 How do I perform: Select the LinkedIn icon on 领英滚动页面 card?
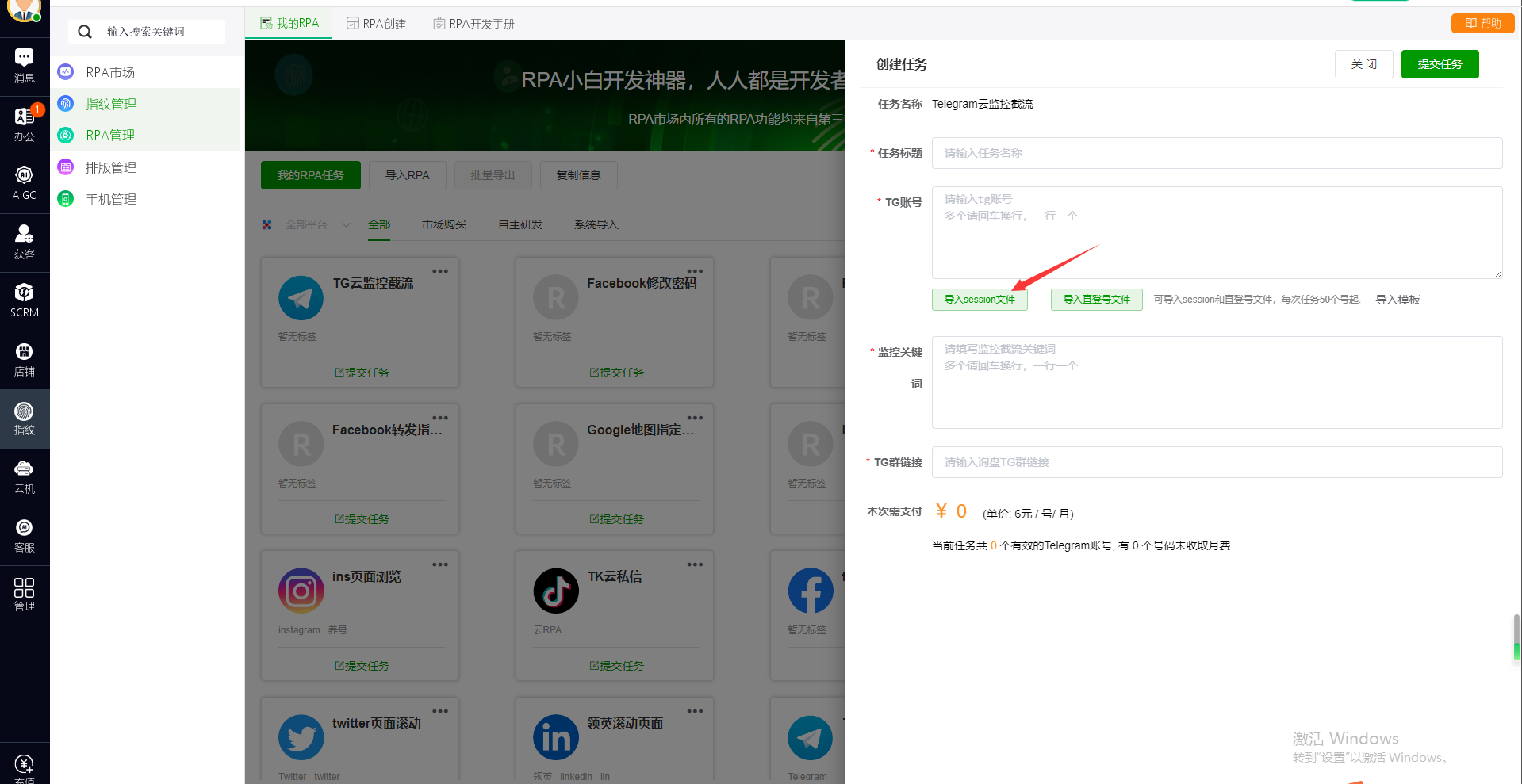[x=555, y=736]
